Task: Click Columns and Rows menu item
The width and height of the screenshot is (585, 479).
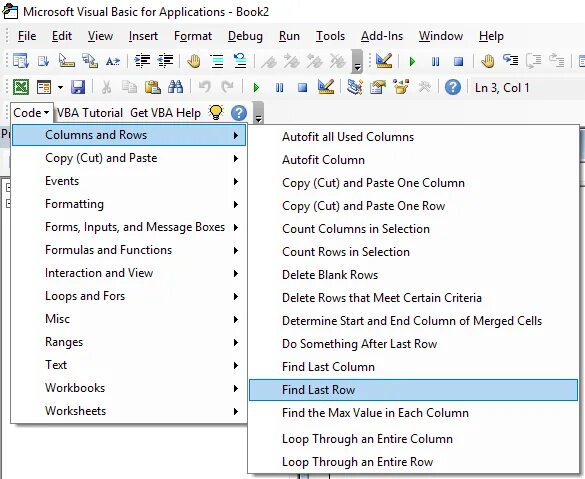Action: point(129,135)
